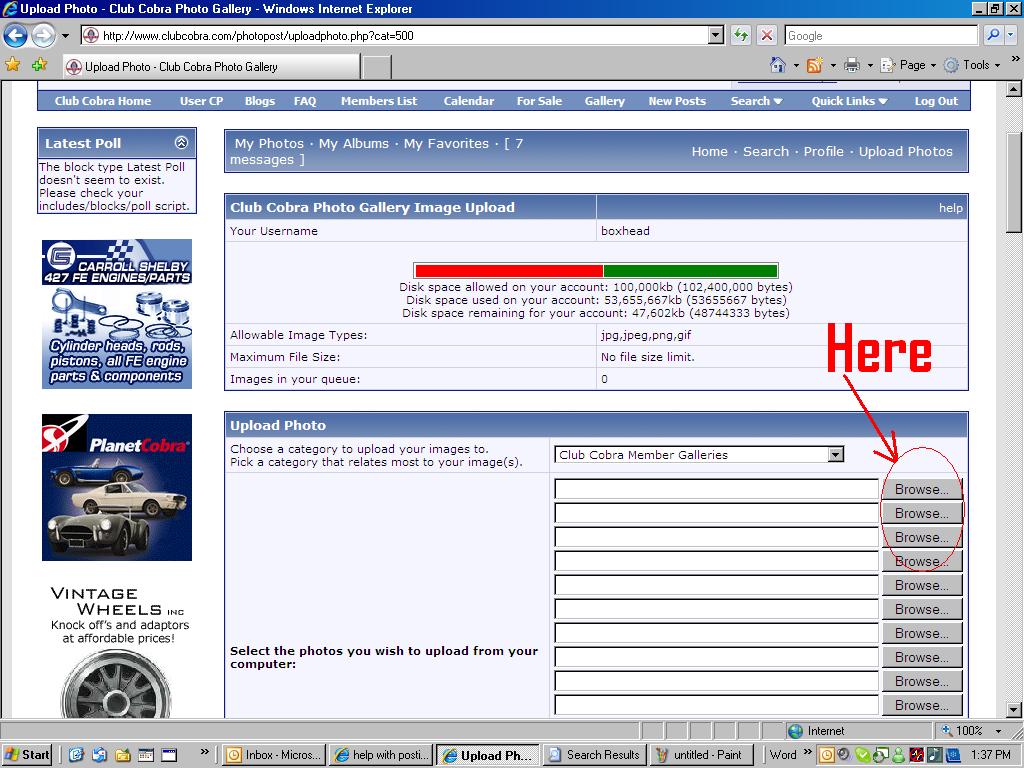Click the browser Back arrow button

pyautogui.click(x=15, y=36)
